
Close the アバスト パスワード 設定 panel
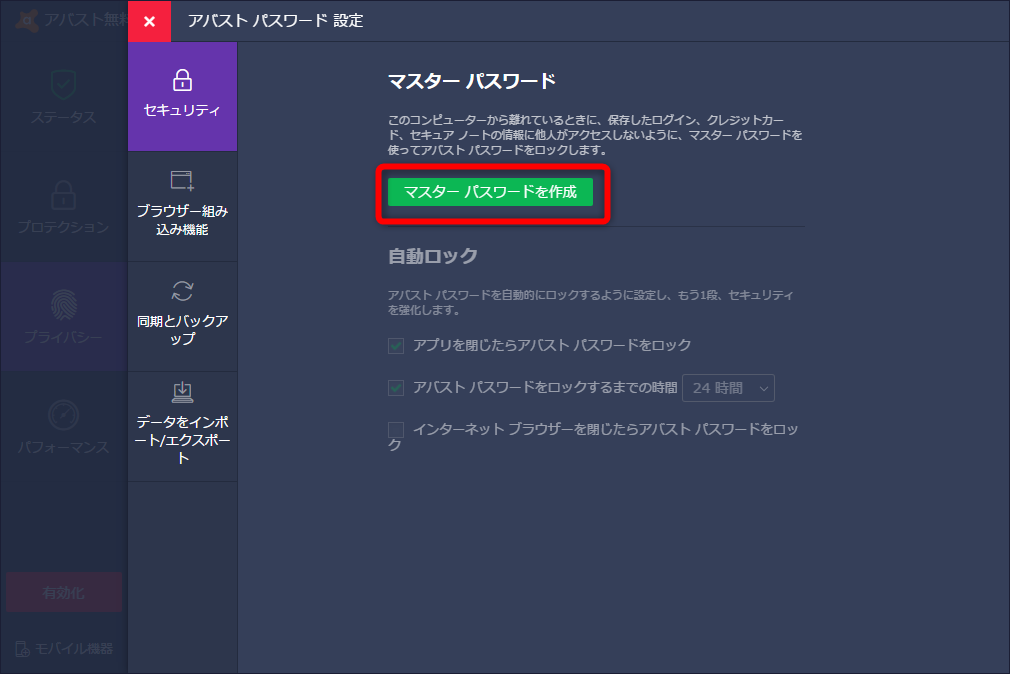(149, 21)
